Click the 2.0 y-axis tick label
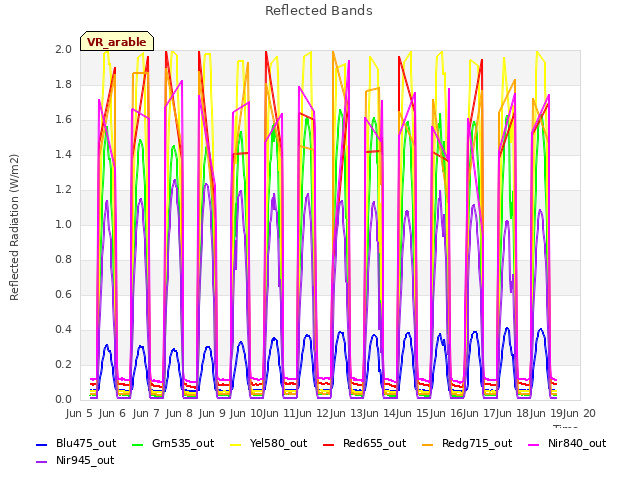The image size is (640, 480). point(64,49)
